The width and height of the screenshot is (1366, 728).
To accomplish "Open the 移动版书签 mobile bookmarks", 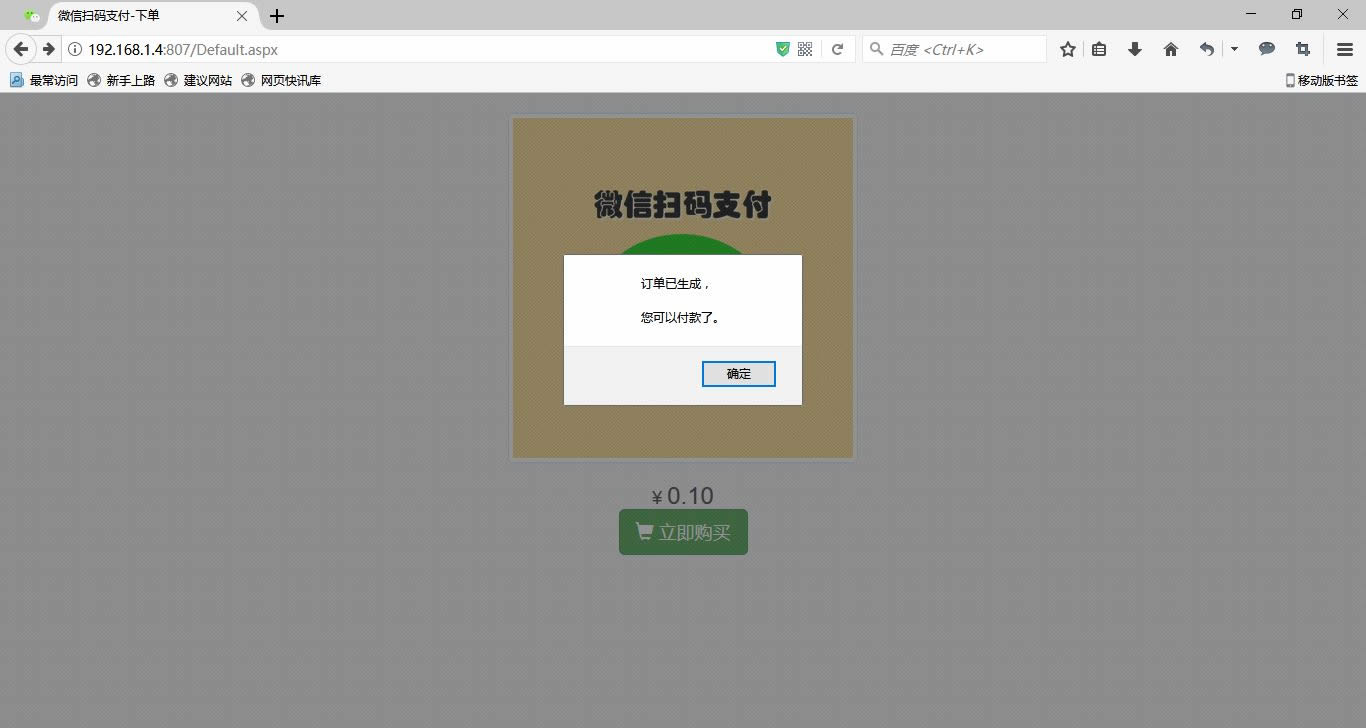I will click(1321, 80).
